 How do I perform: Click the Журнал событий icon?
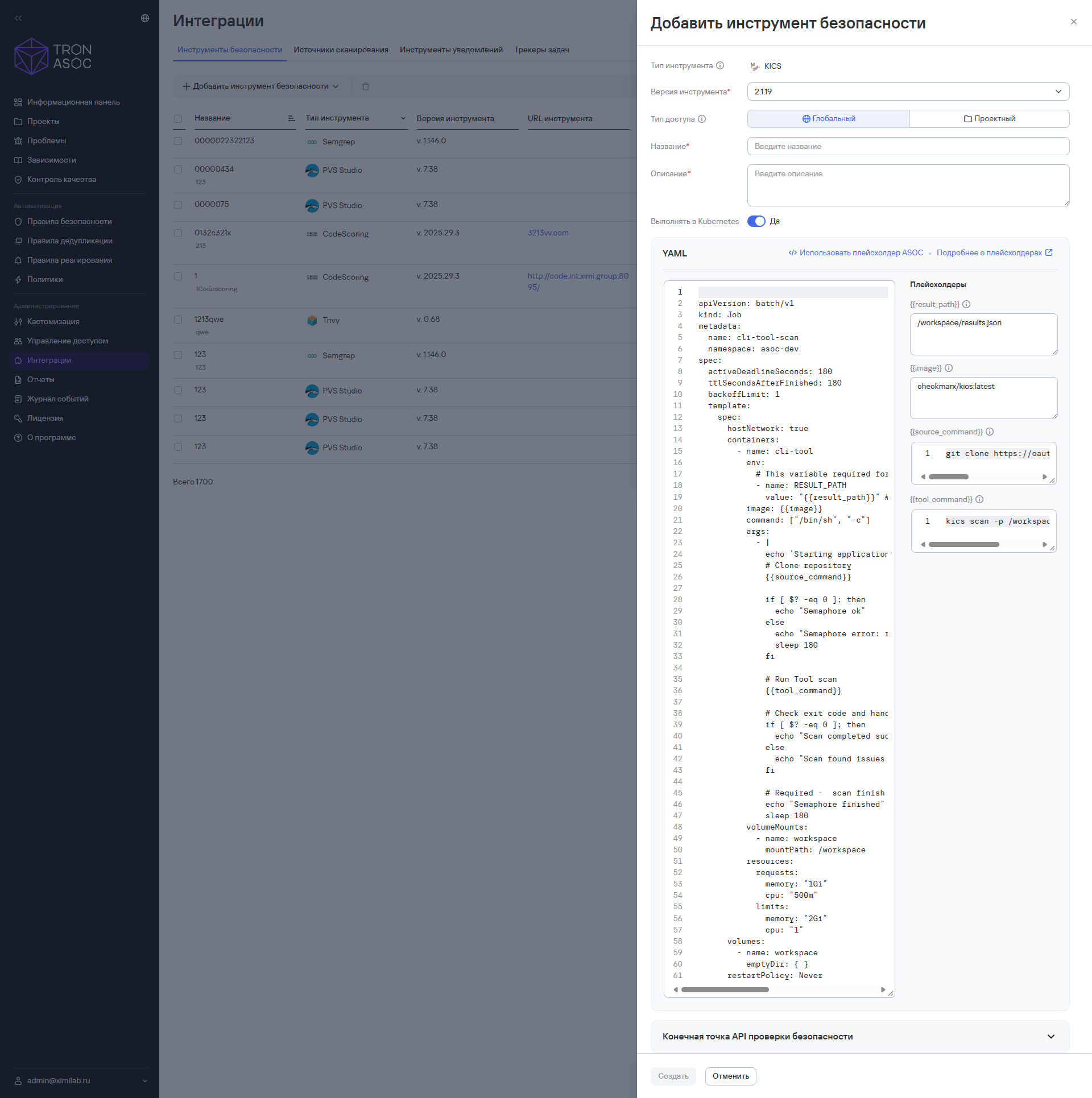(x=18, y=399)
